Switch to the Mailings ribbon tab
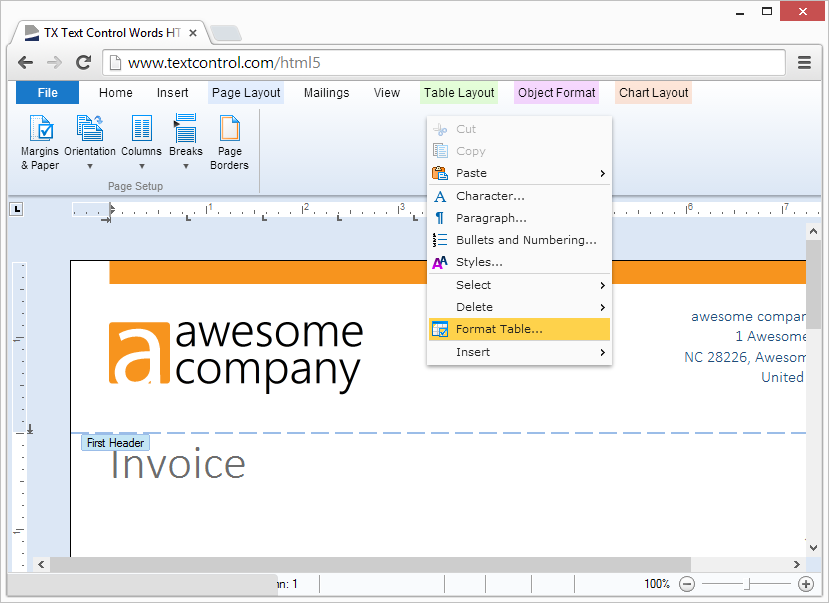This screenshot has width=829, height=603. coord(326,93)
